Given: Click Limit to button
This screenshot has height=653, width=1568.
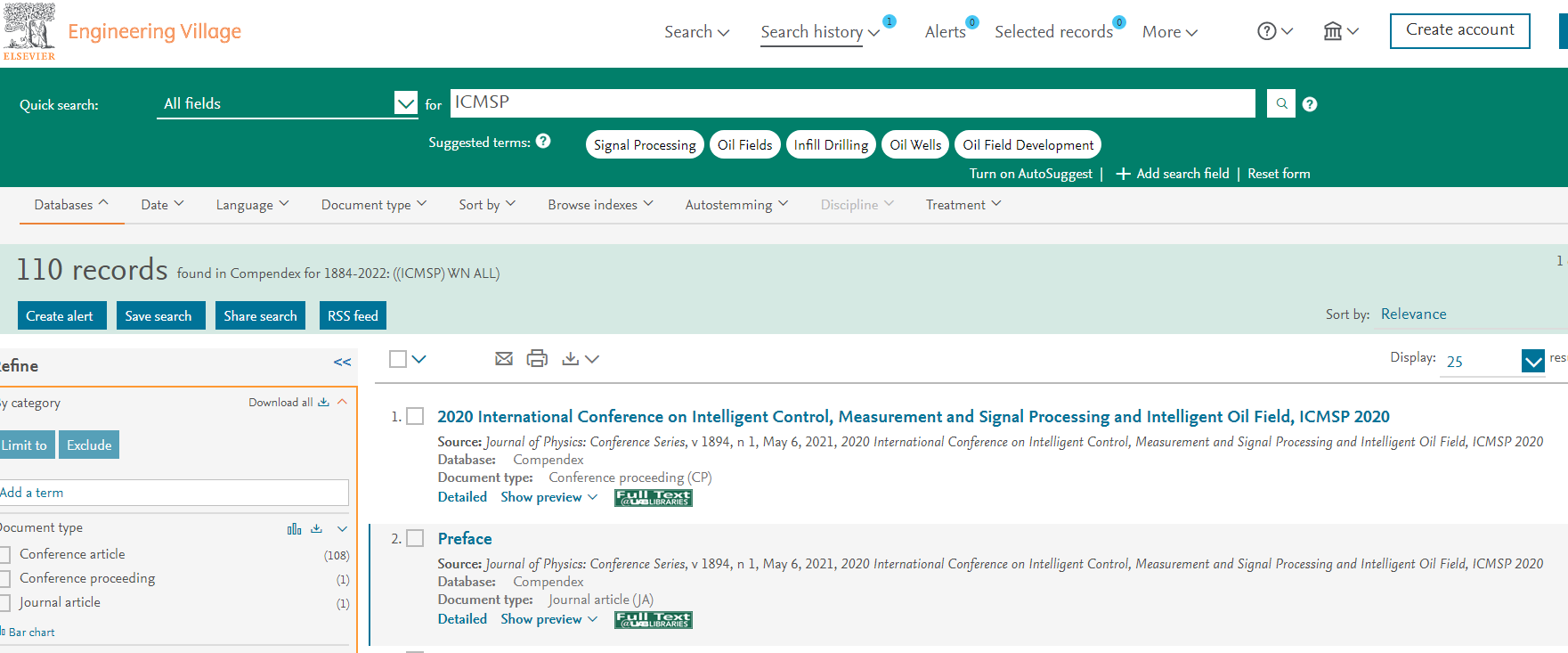Looking at the screenshot, I should coord(27,445).
